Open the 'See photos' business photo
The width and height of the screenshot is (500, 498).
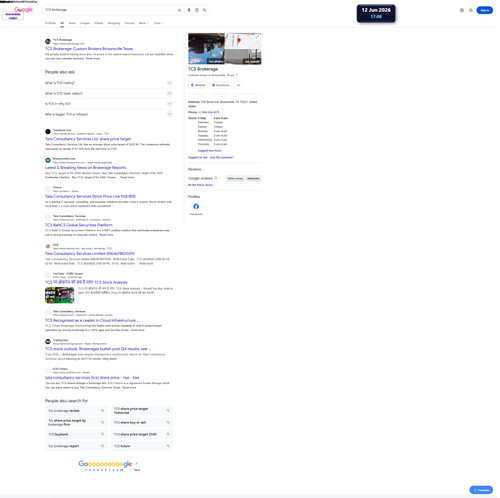point(206,49)
